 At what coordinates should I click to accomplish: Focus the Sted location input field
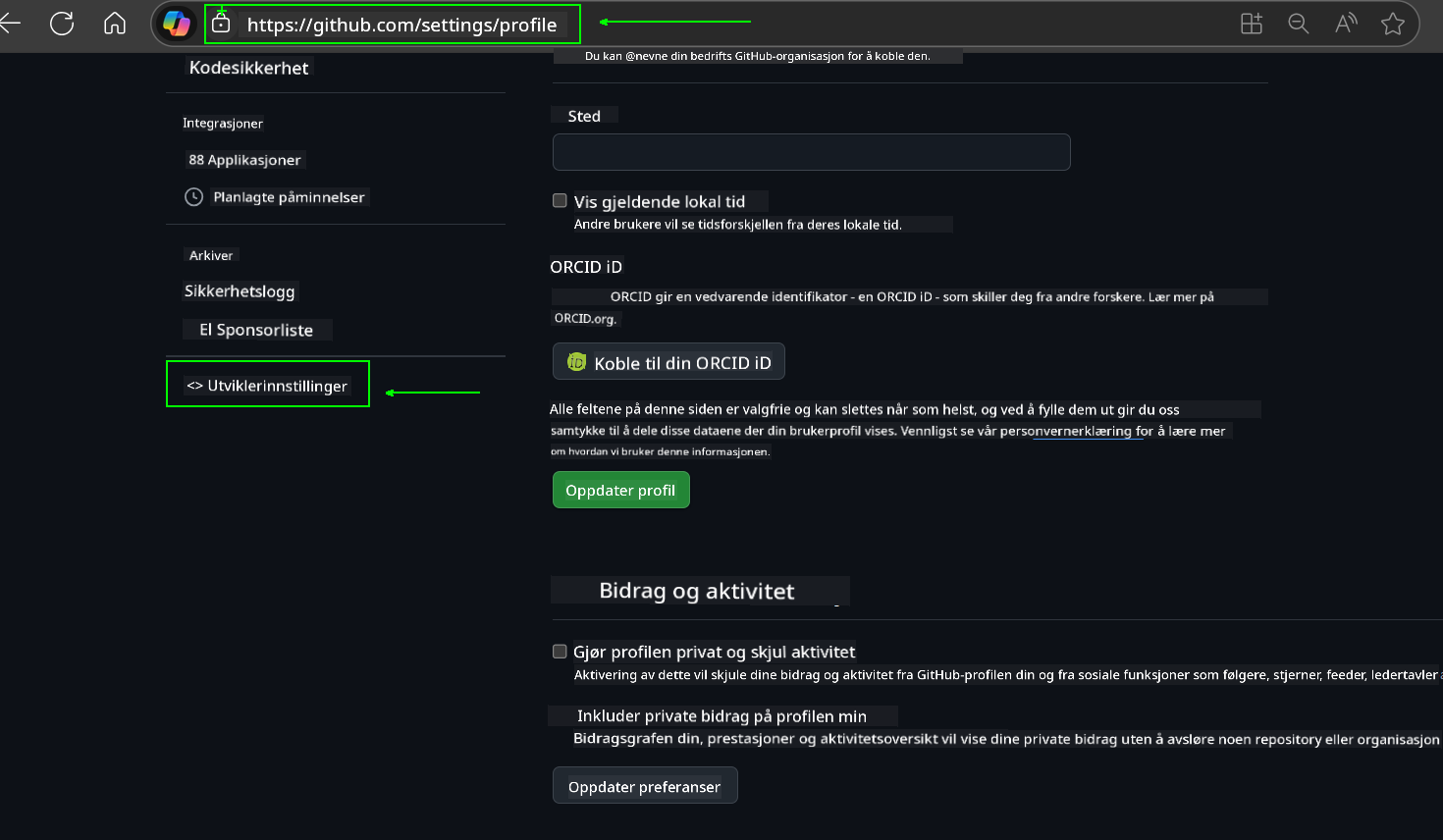click(x=811, y=152)
